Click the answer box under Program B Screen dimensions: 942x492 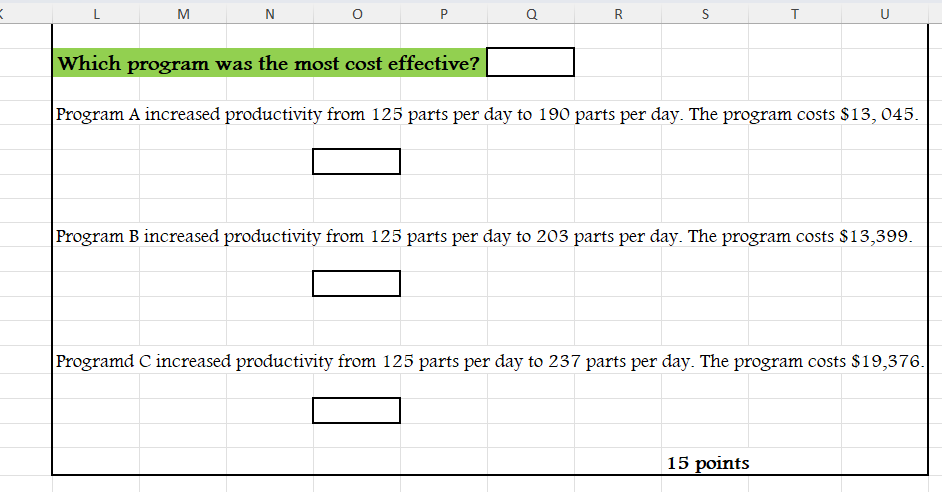356,284
